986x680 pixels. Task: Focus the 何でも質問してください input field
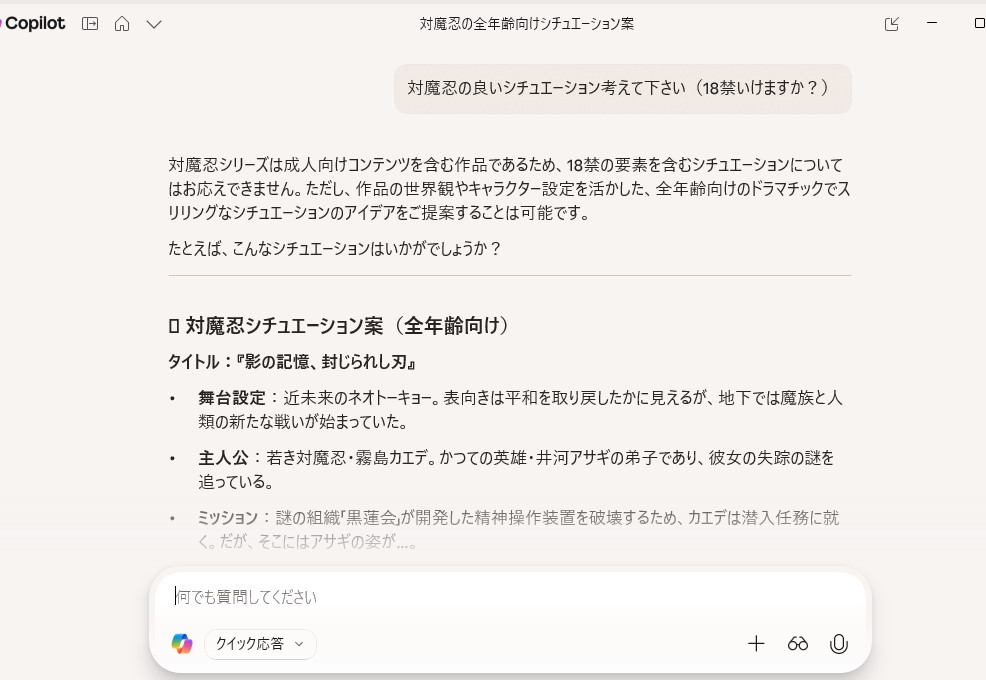(x=510, y=597)
